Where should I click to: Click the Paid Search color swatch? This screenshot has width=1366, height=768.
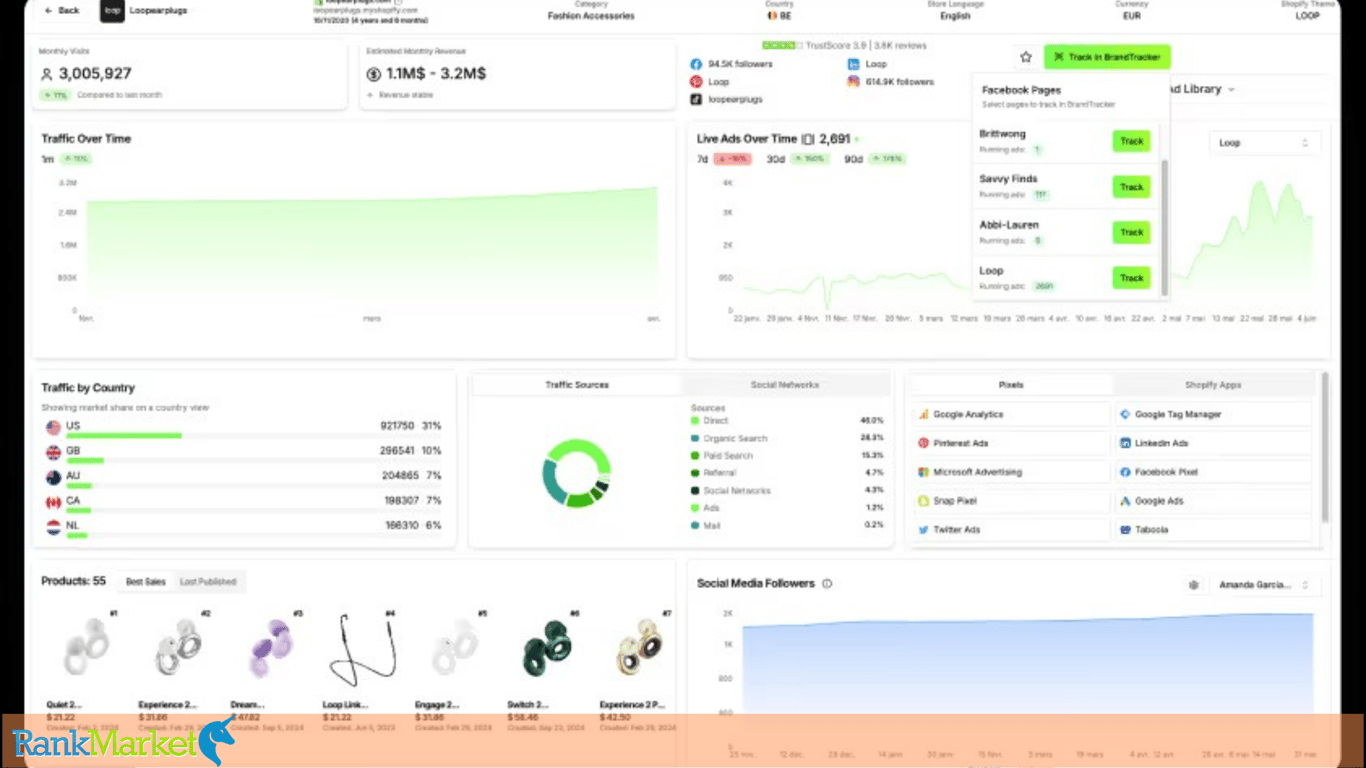click(x=695, y=456)
